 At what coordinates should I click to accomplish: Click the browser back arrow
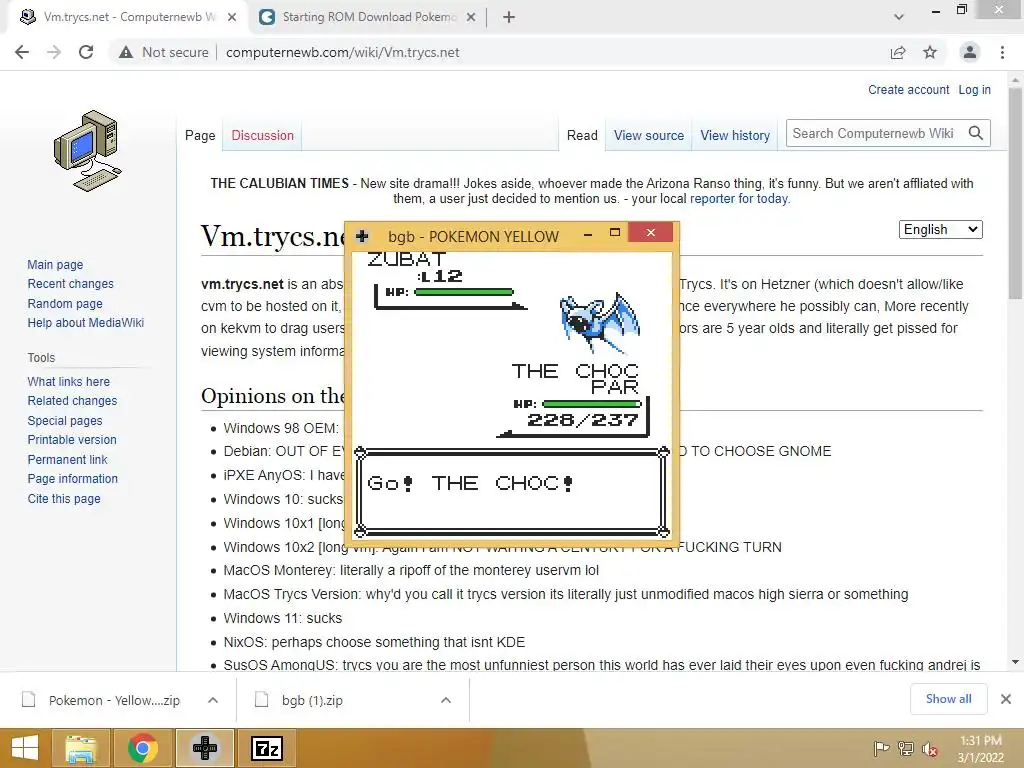click(x=22, y=52)
